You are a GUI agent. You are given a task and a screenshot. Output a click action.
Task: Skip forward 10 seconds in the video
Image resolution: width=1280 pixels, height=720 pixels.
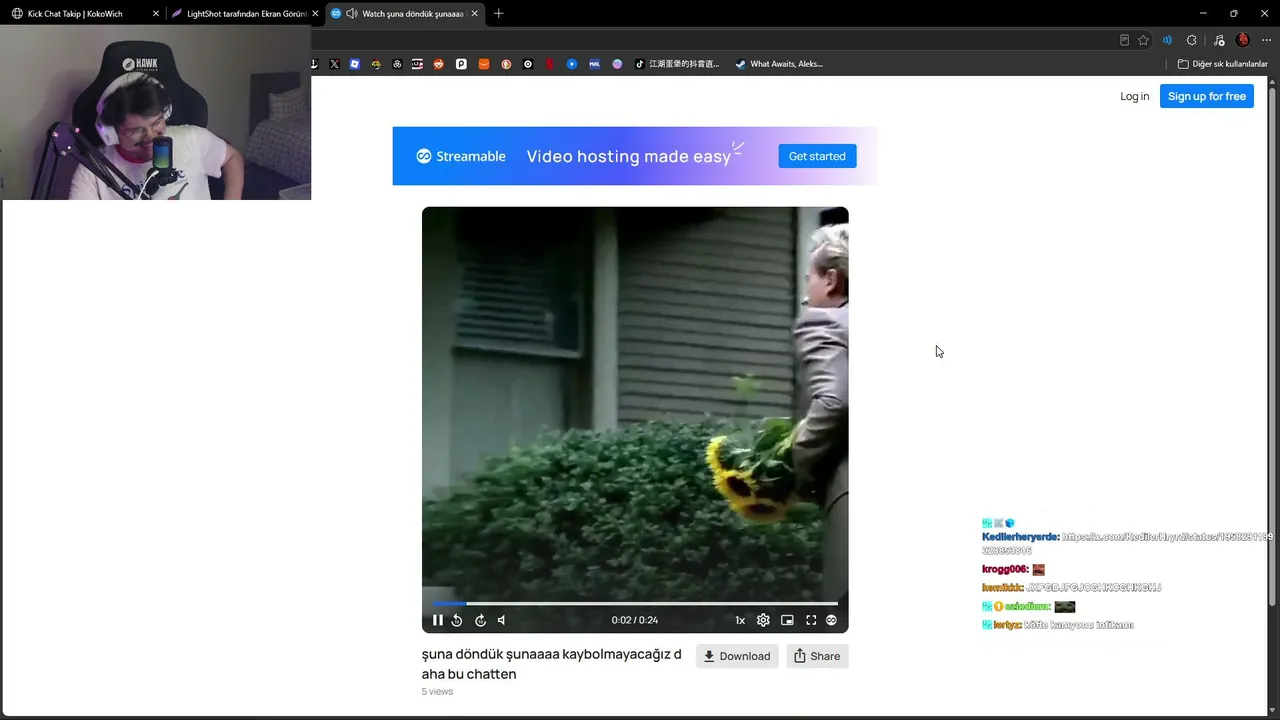[480, 620]
